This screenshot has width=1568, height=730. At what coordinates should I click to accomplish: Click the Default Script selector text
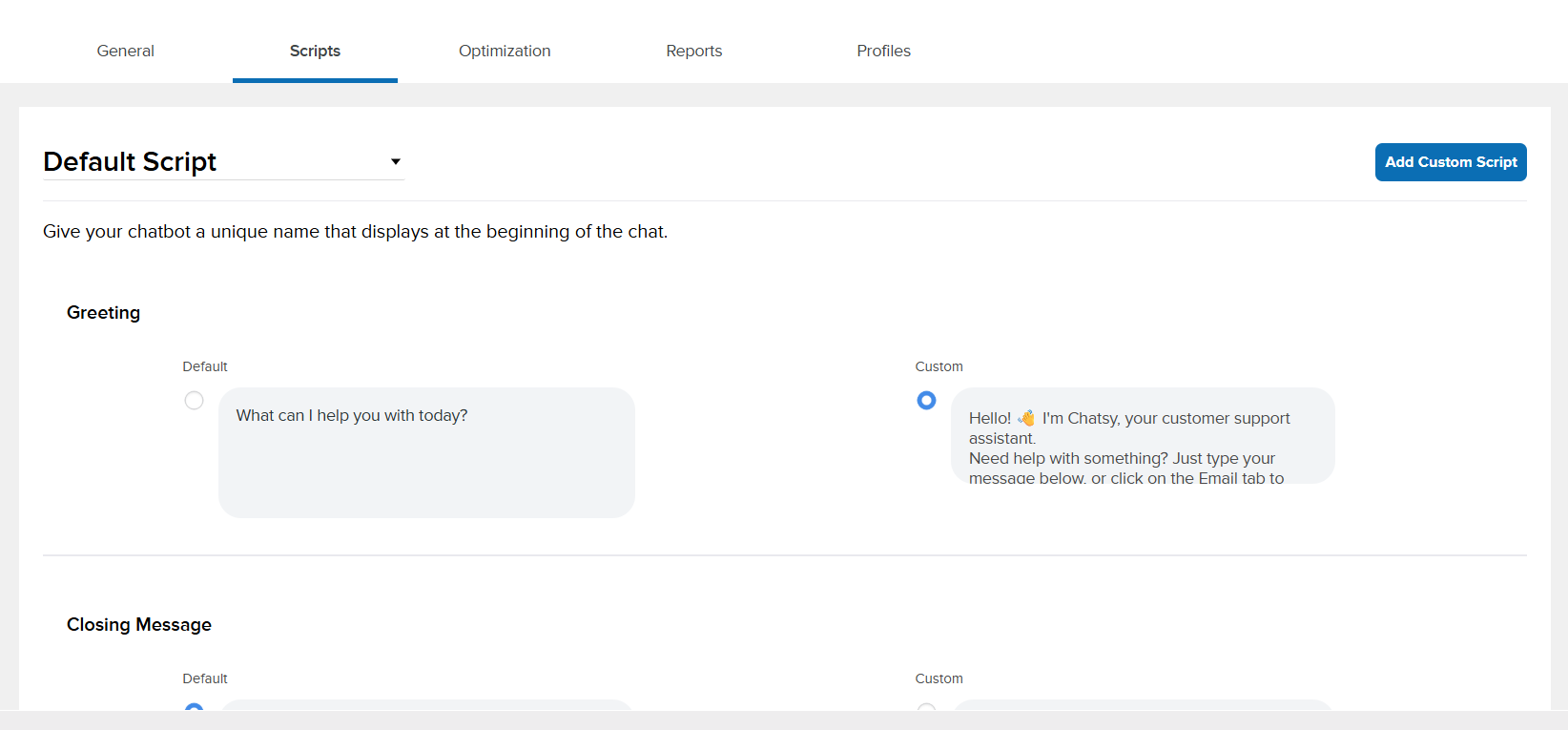pyautogui.click(x=130, y=161)
